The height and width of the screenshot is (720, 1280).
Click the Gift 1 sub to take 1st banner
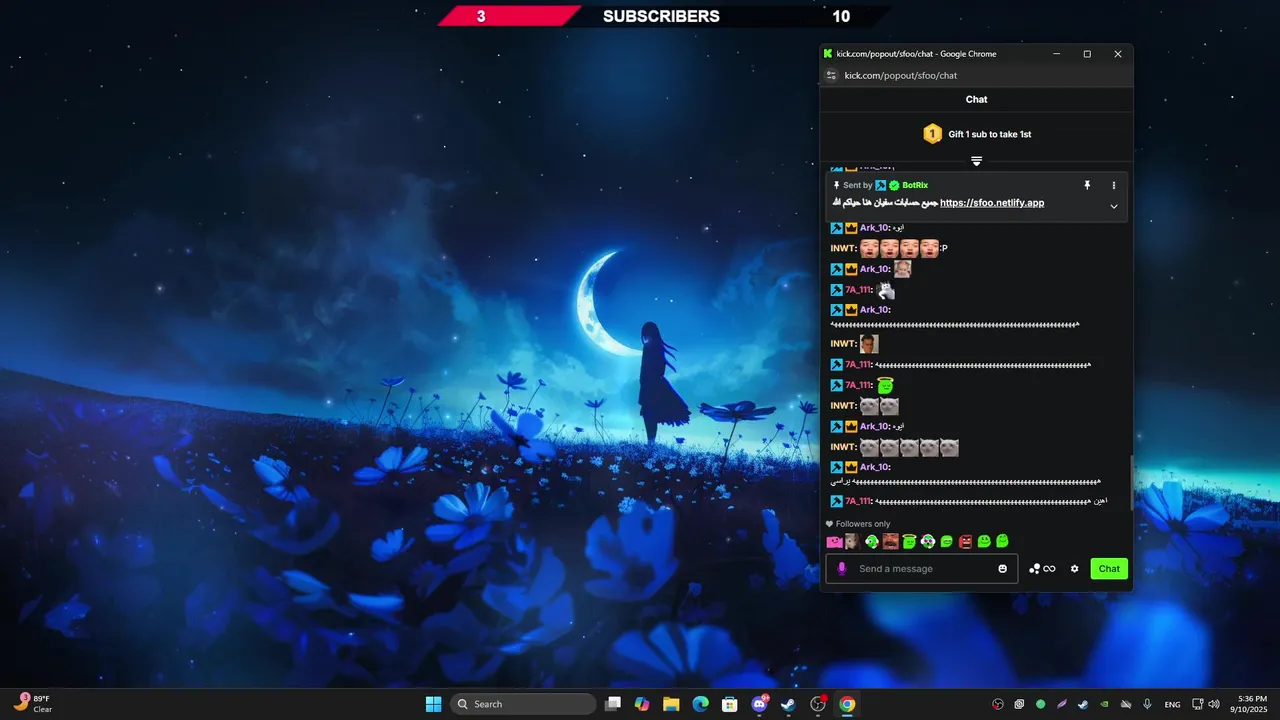[977, 134]
